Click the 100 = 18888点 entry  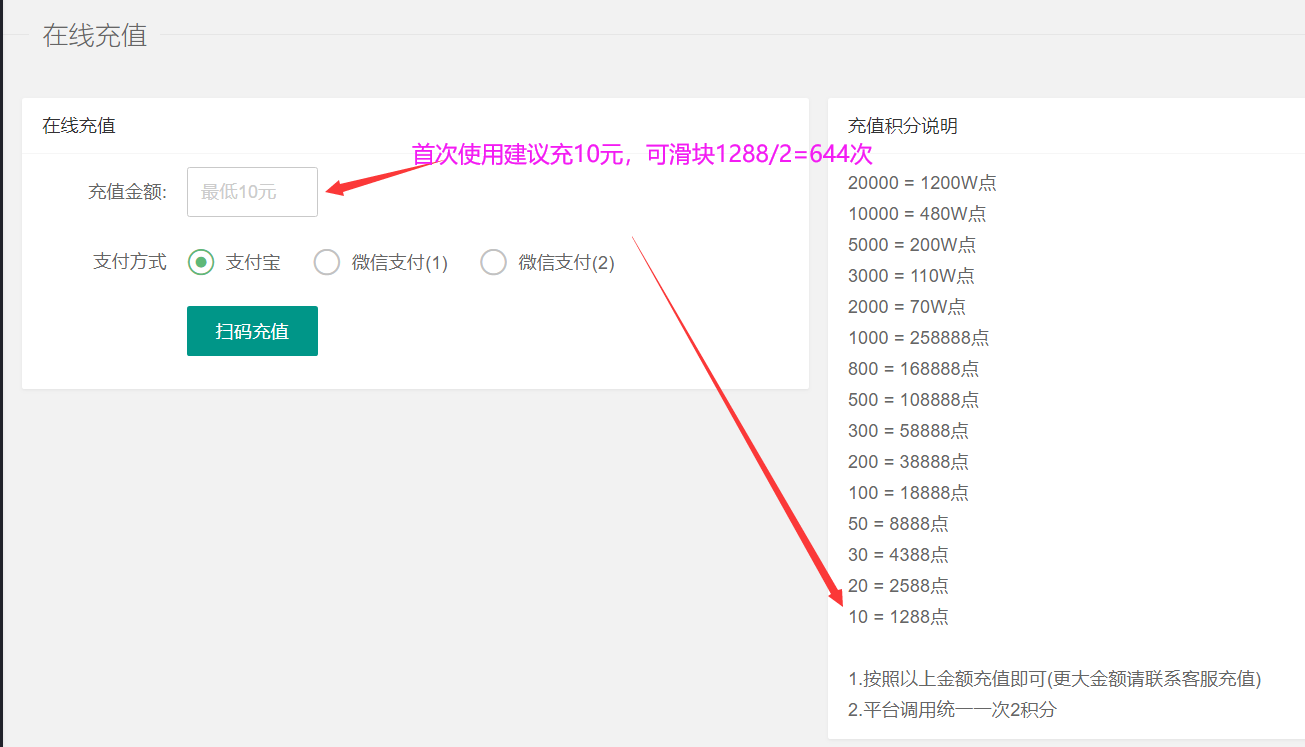tap(908, 493)
